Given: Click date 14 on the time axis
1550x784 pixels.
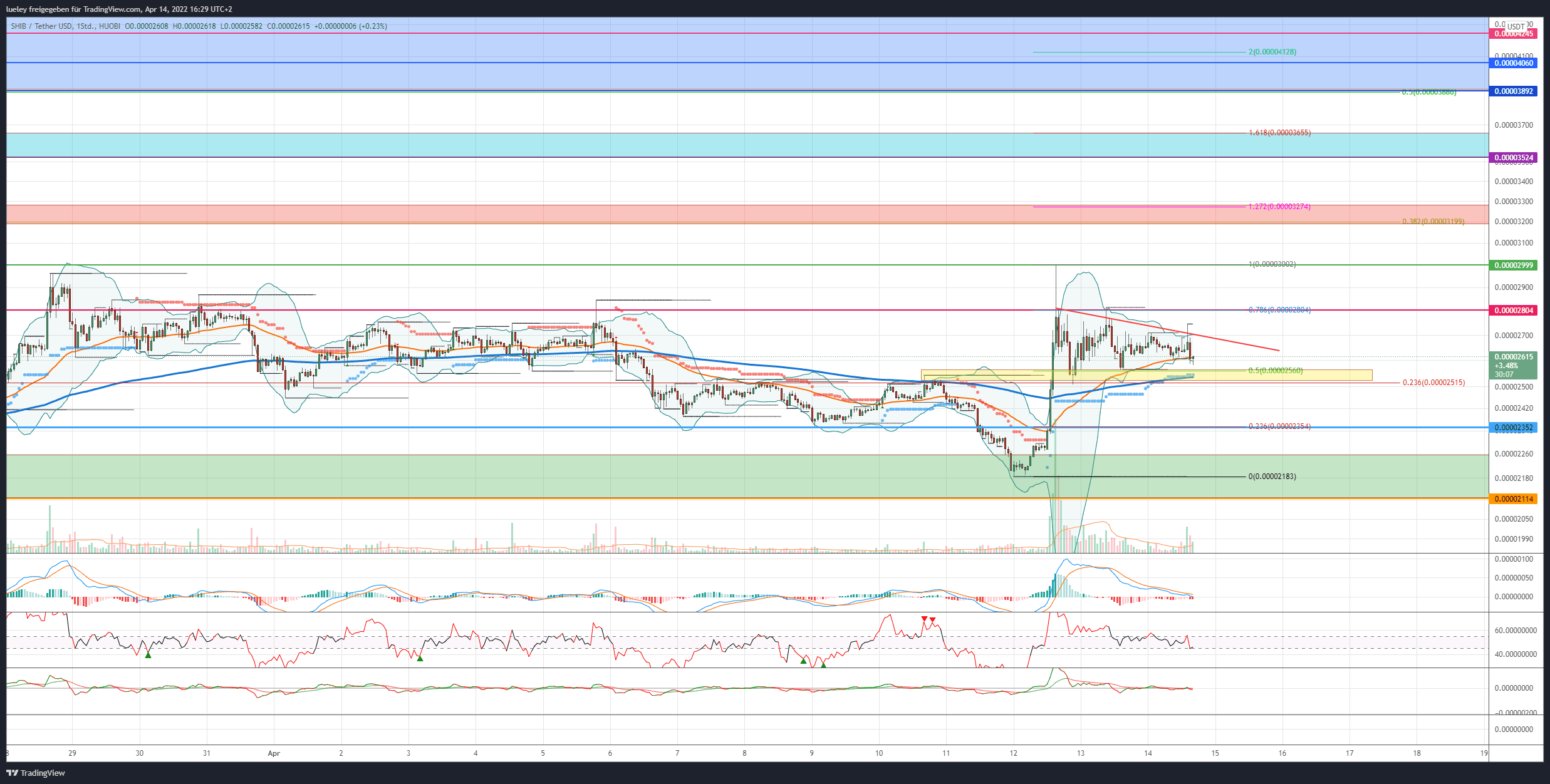Looking at the screenshot, I should pos(1148,753).
